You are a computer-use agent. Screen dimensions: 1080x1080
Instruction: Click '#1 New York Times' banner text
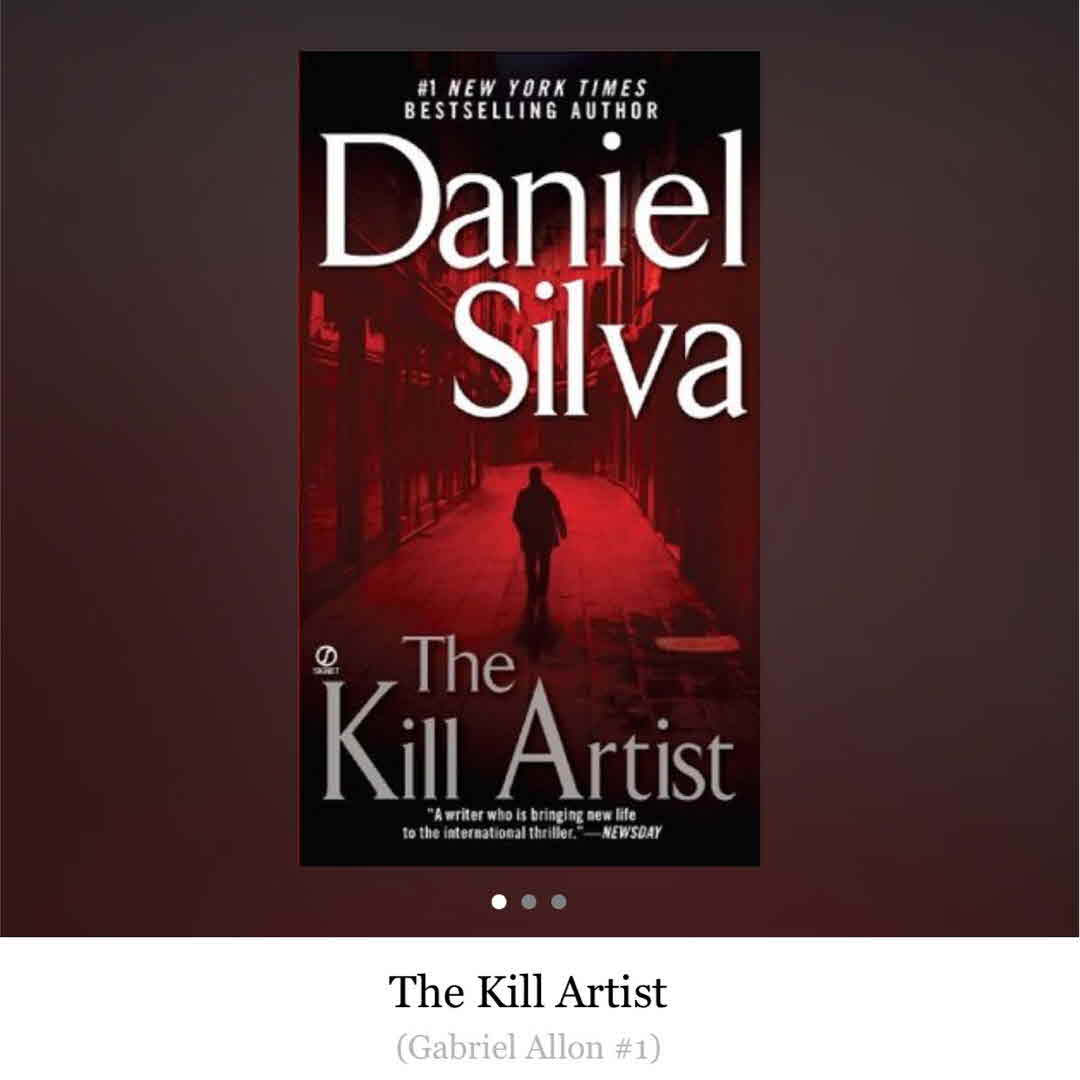tap(532, 88)
